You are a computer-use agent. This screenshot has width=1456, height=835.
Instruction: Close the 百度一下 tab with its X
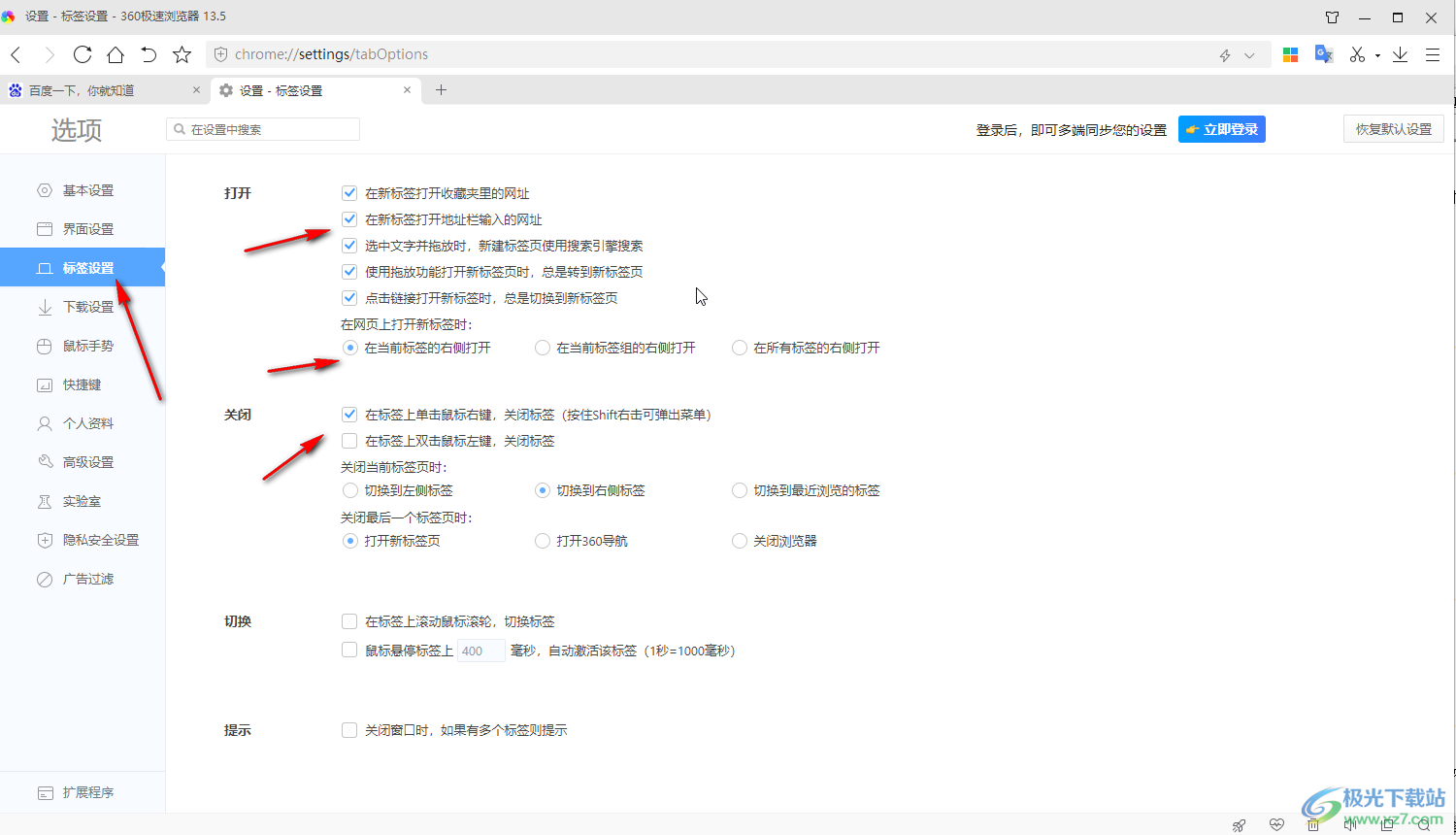click(196, 90)
